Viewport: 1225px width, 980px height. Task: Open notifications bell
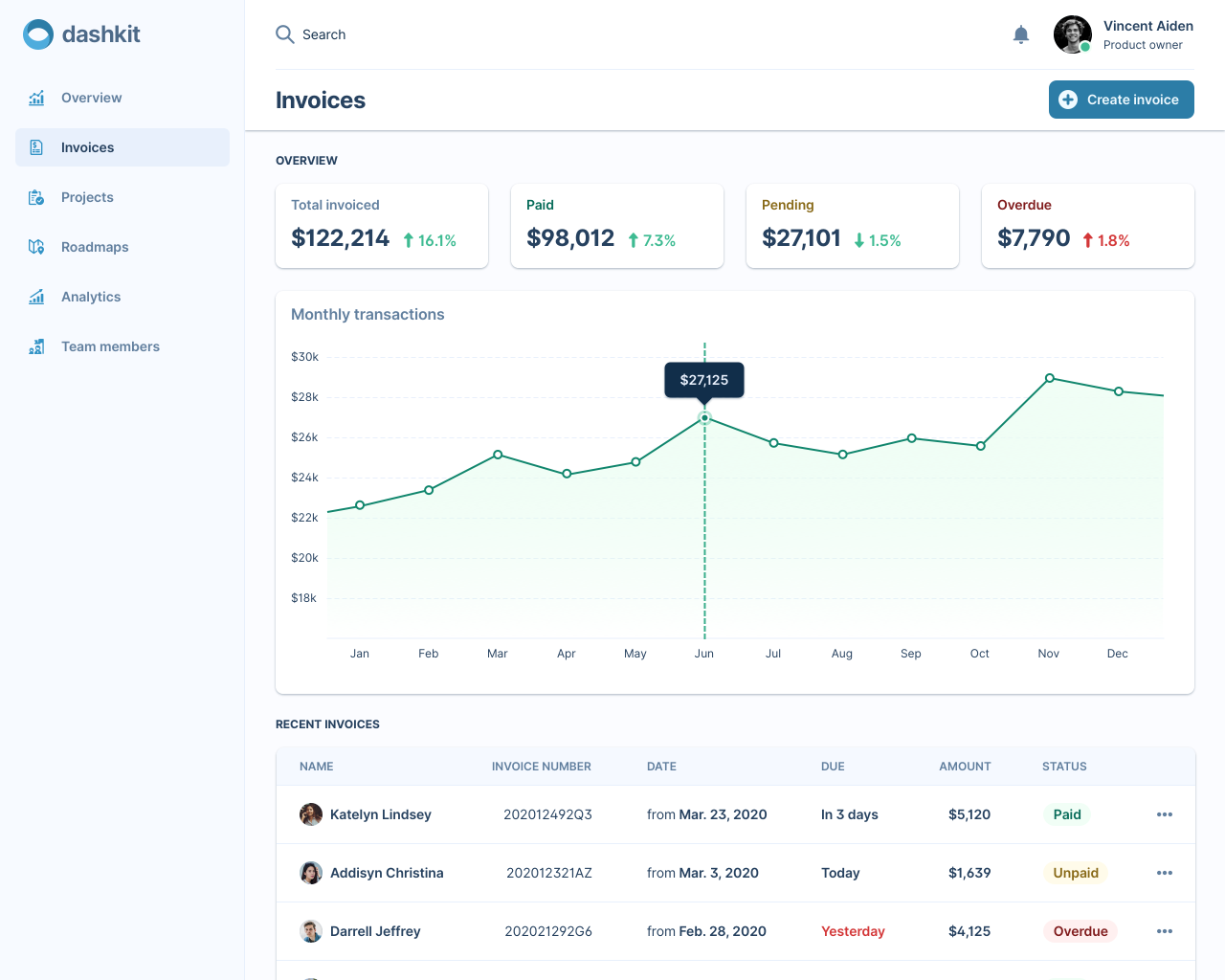pyautogui.click(x=1021, y=34)
